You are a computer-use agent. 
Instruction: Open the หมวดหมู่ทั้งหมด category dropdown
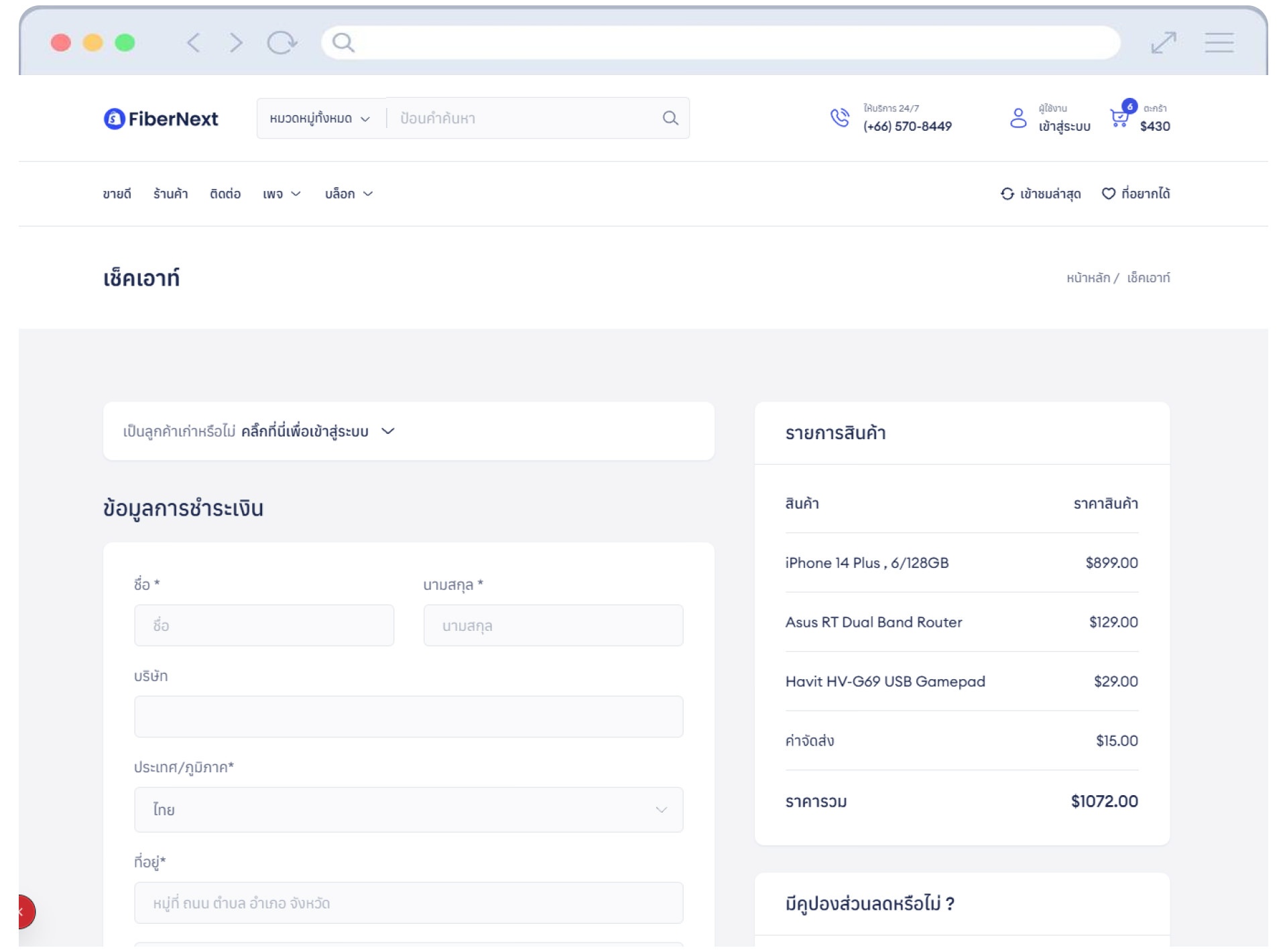[x=320, y=119]
